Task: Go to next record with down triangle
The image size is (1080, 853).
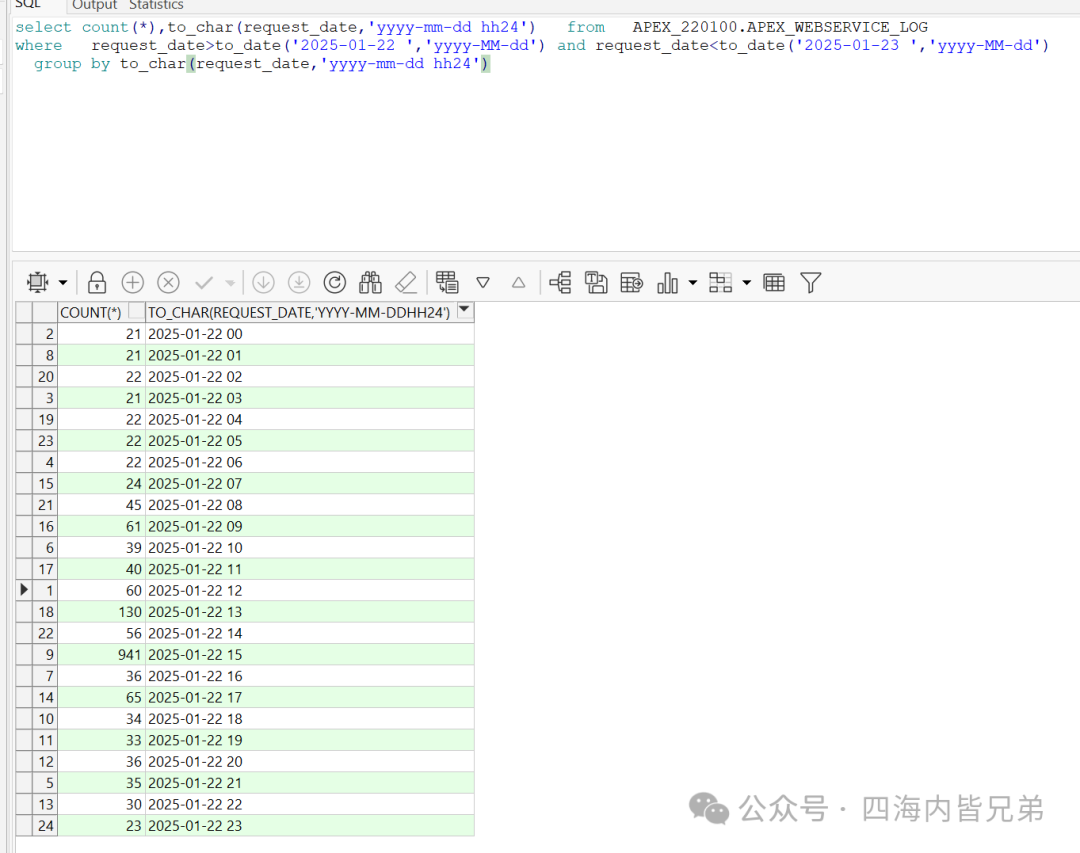Action: tap(483, 282)
